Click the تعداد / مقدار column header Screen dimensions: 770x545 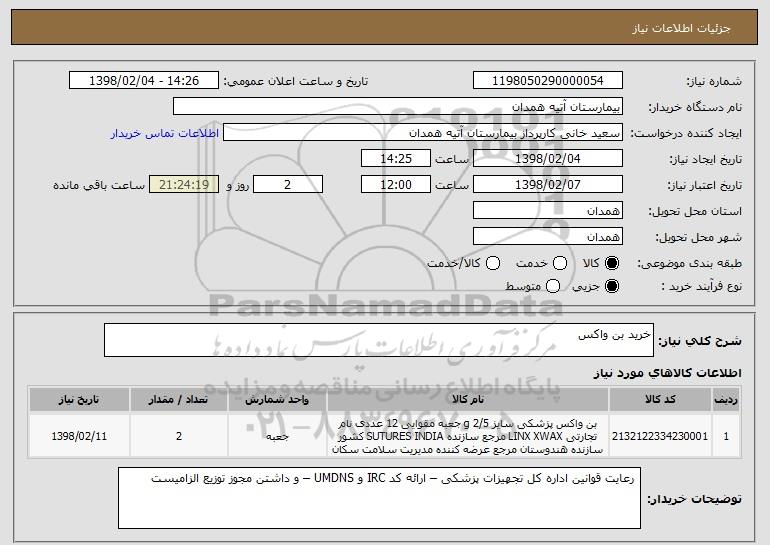coord(179,400)
